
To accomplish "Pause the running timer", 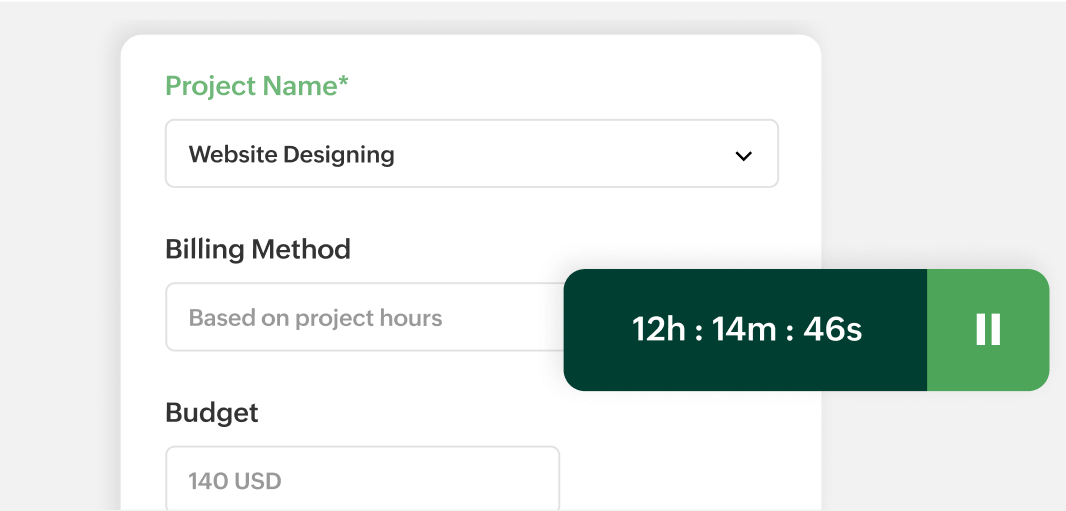I will click(988, 329).
